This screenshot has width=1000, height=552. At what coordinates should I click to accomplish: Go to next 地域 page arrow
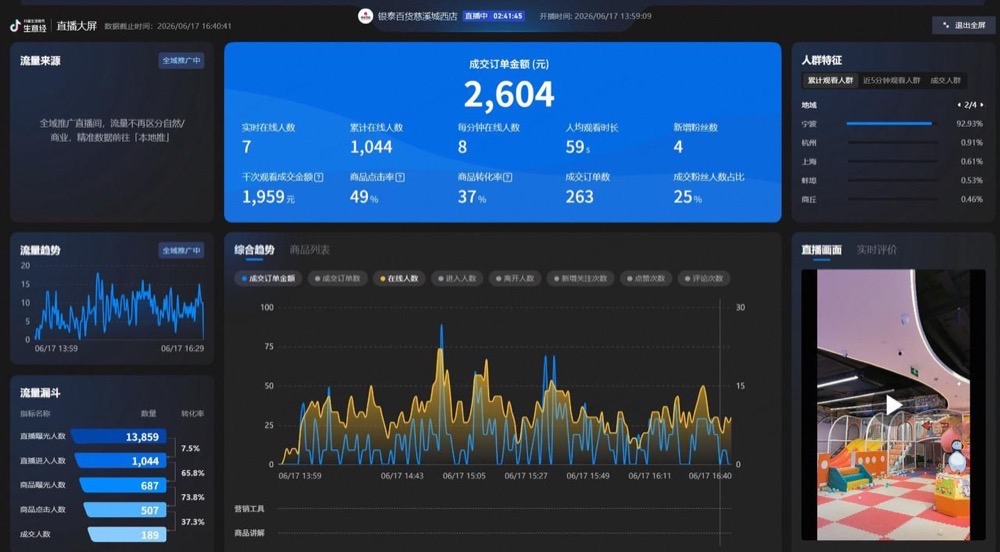982,105
